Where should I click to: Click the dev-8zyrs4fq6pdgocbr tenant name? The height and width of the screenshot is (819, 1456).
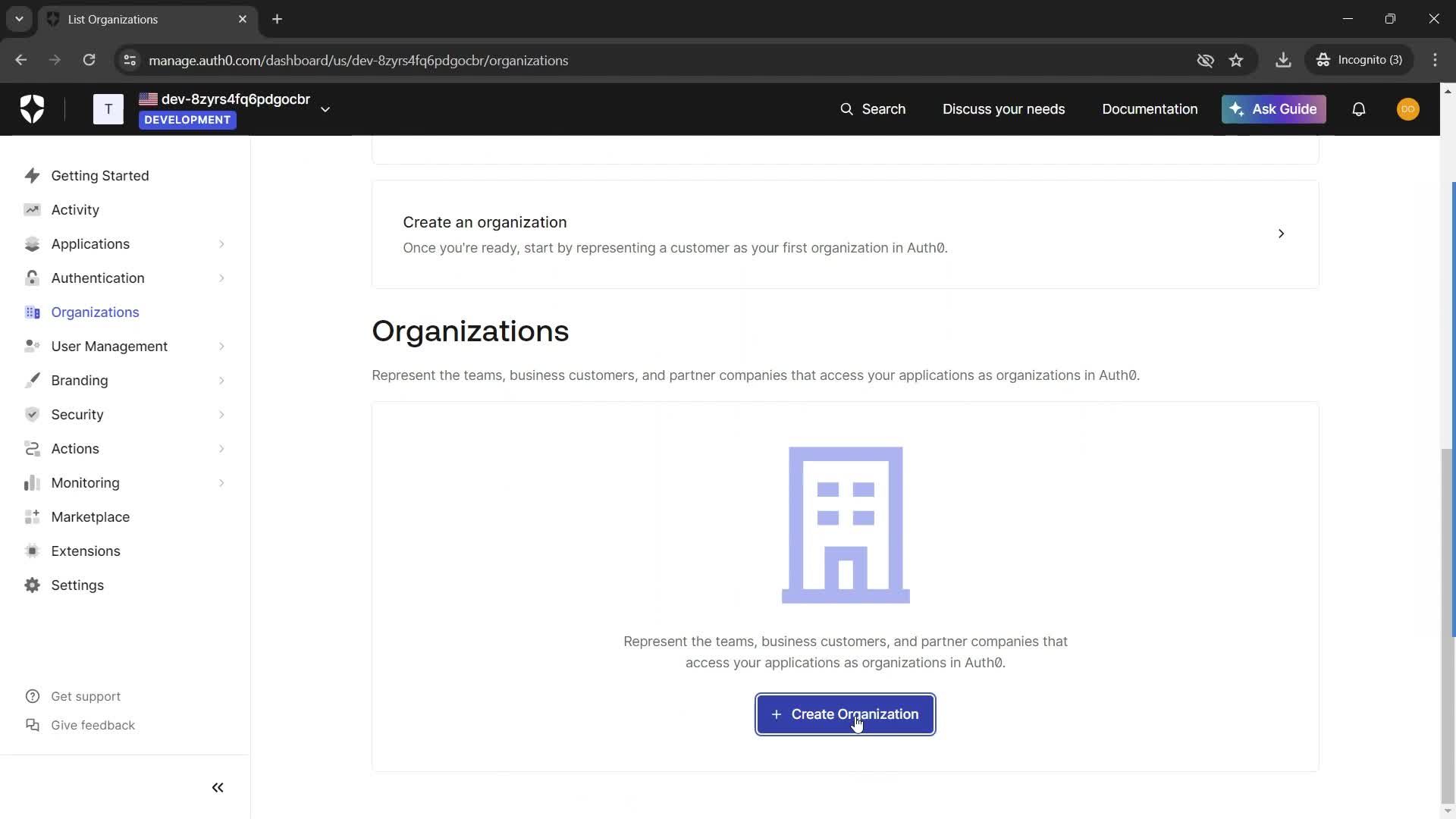(236, 99)
